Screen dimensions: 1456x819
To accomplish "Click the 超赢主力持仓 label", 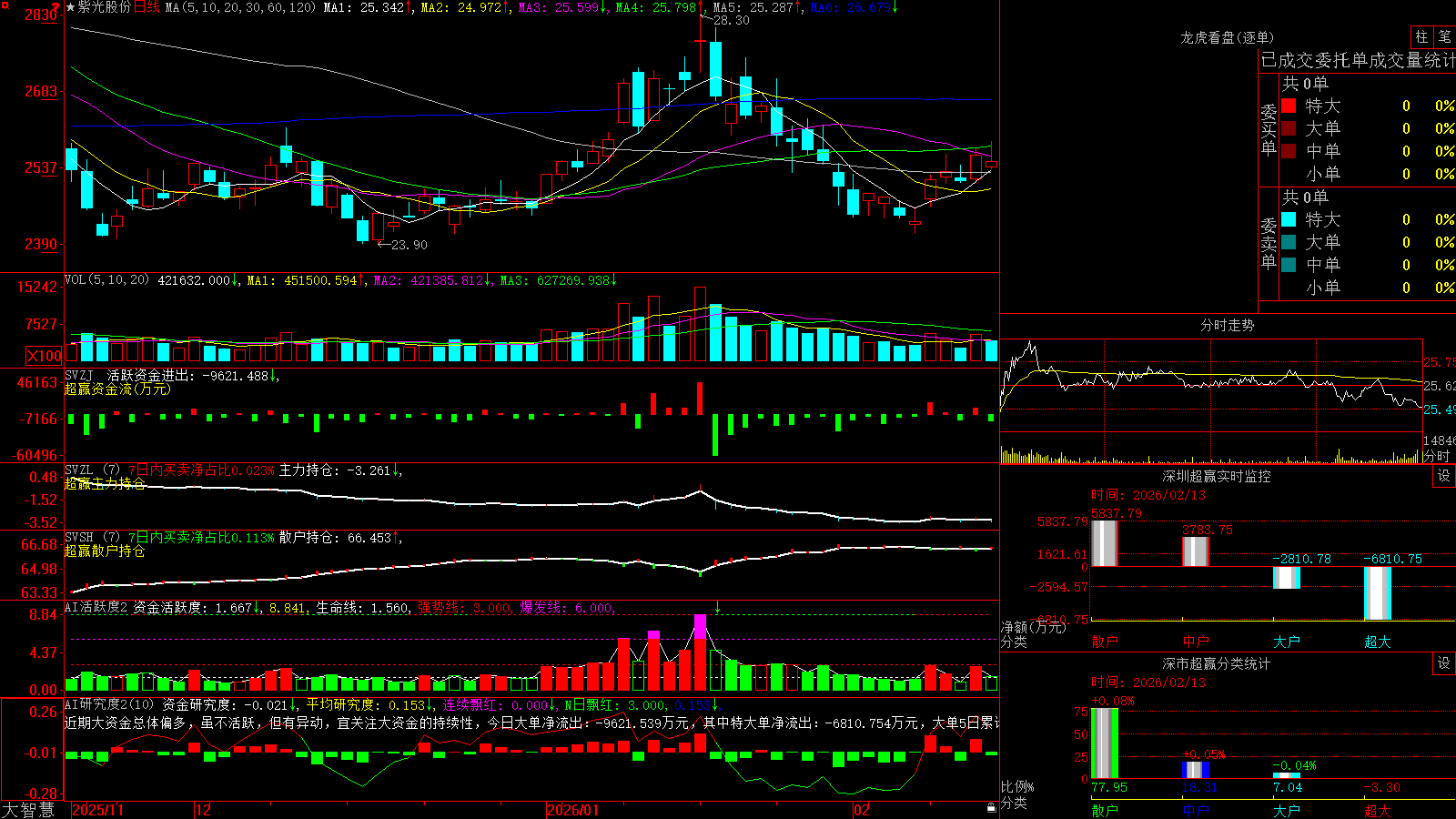I will point(105,483).
